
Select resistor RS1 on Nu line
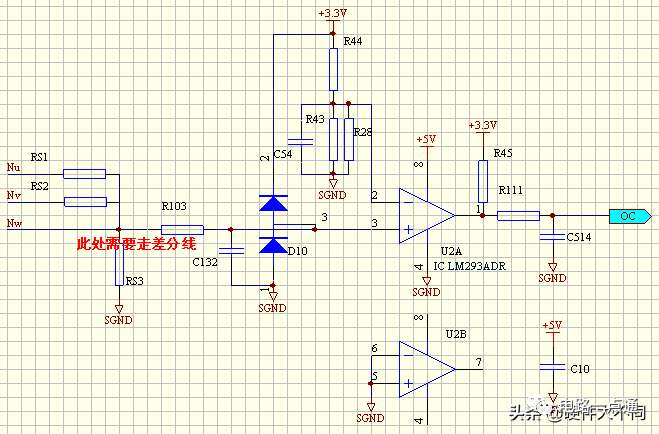(84, 174)
